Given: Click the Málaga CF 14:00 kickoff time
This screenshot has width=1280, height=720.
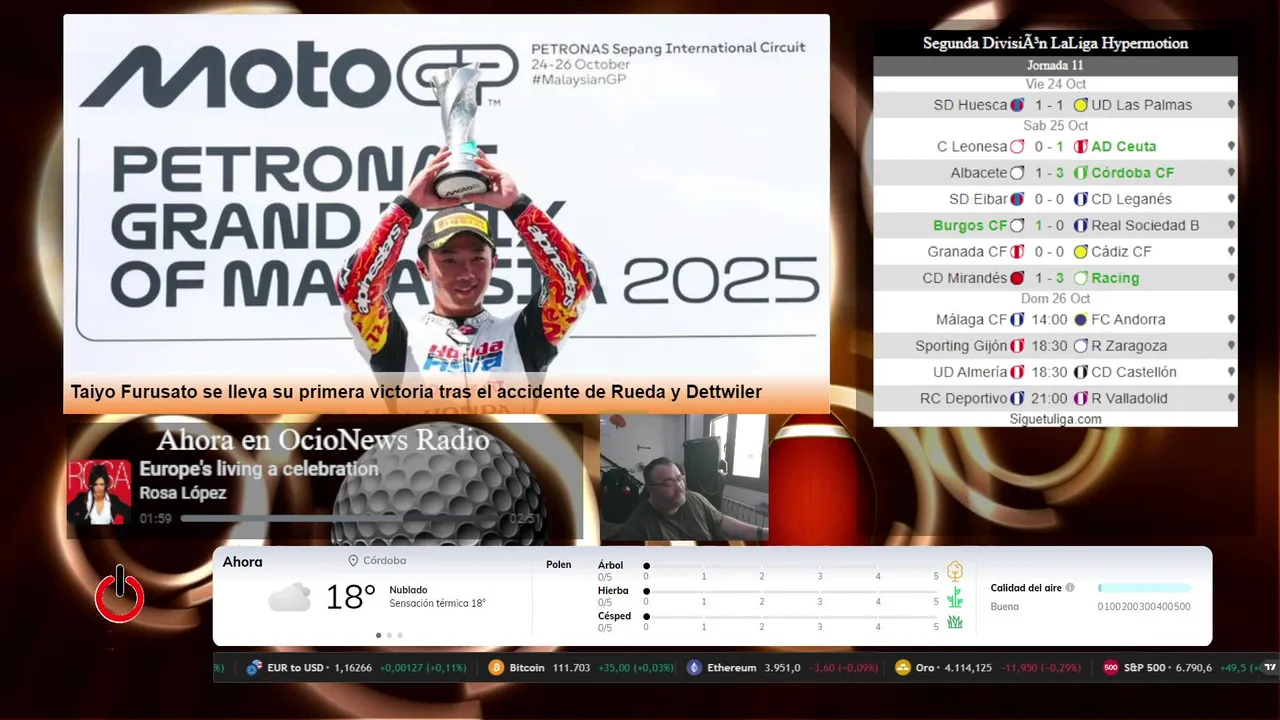Looking at the screenshot, I should pyautogui.click(x=1049, y=320).
